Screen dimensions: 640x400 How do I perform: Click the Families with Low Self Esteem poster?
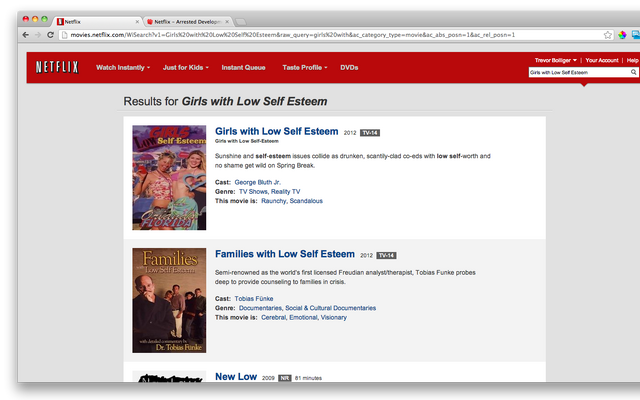(169, 300)
